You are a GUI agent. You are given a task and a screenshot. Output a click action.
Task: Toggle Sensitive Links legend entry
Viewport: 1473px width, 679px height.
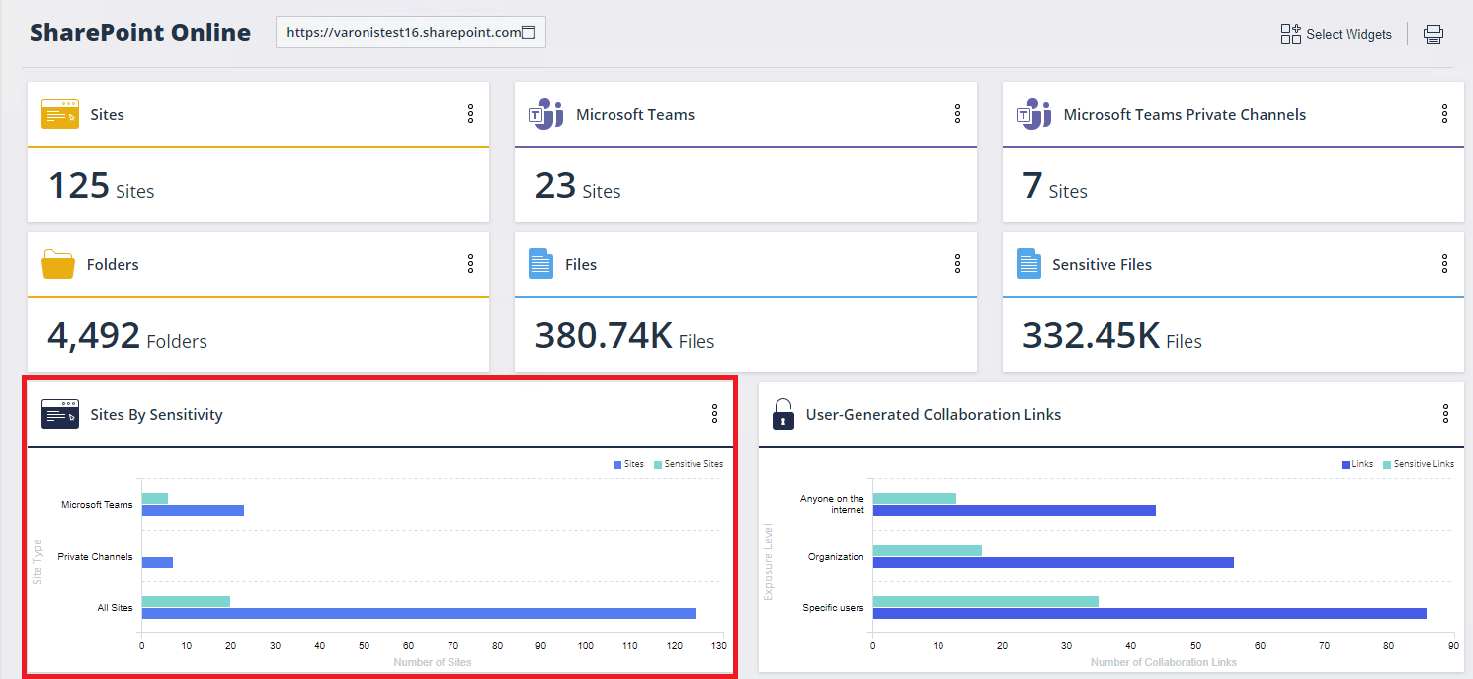(1419, 464)
